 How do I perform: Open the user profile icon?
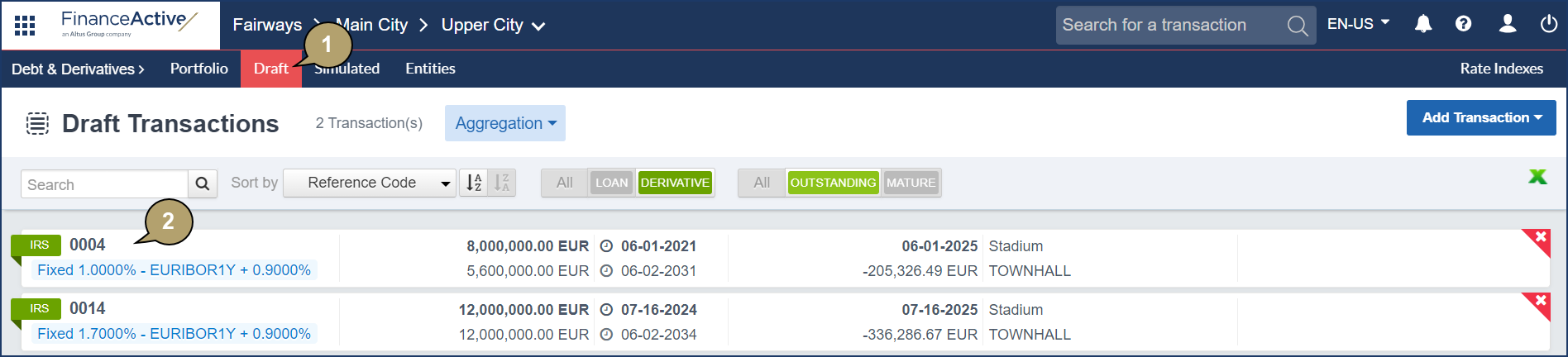tap(1507, 24)
